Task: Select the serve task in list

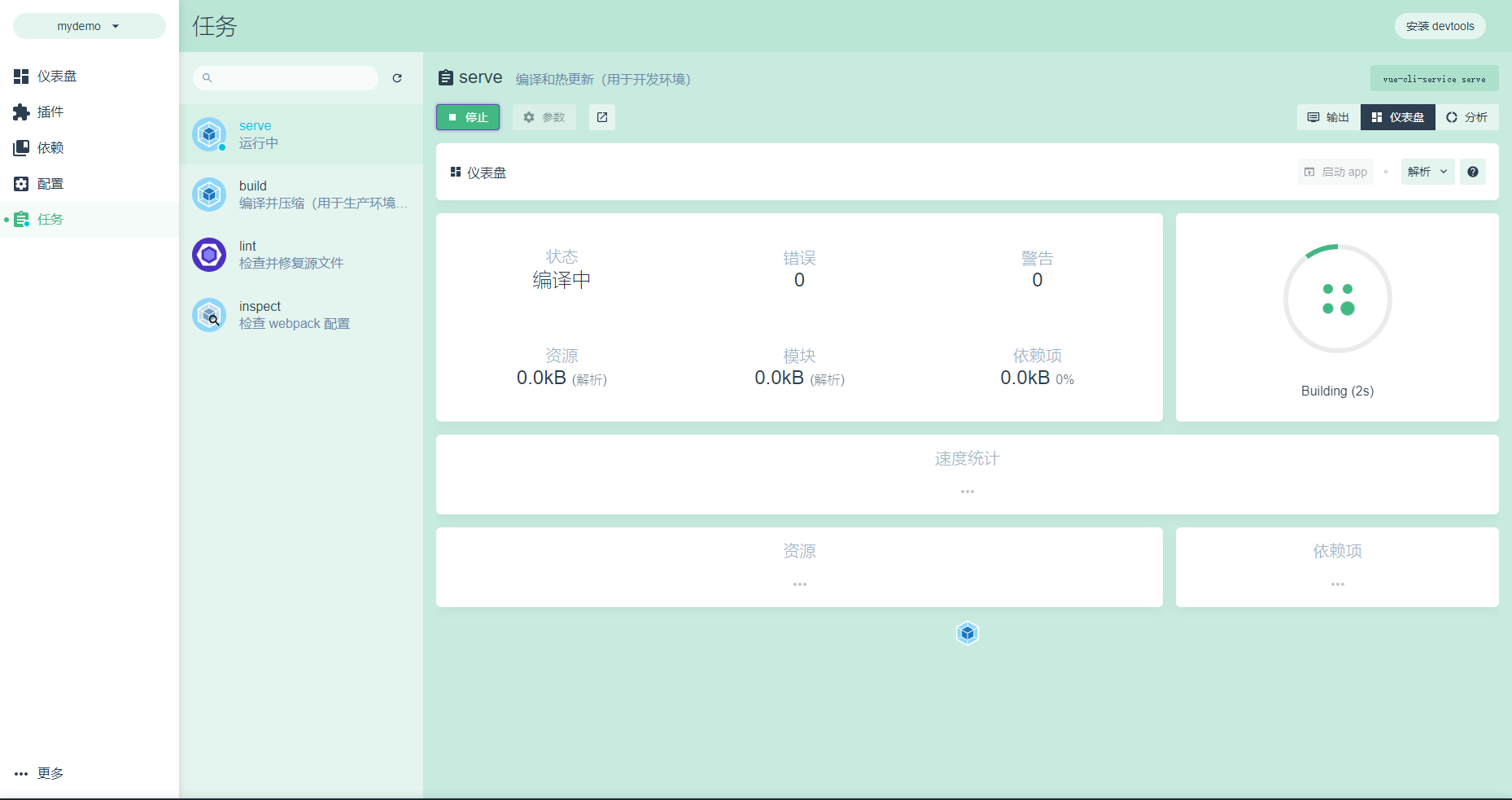Action: (301, 134)
